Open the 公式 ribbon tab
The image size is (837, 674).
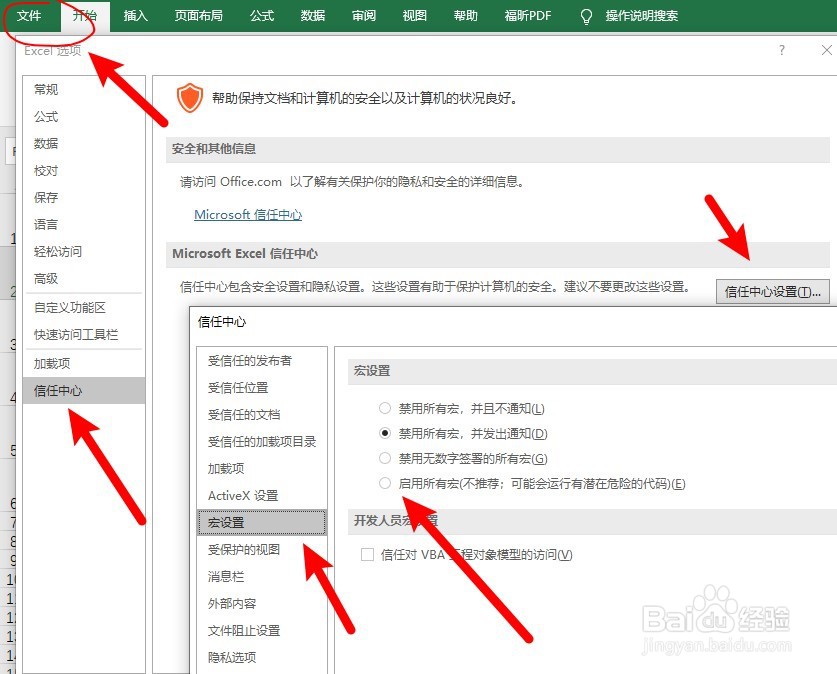[x=262, y=15]
